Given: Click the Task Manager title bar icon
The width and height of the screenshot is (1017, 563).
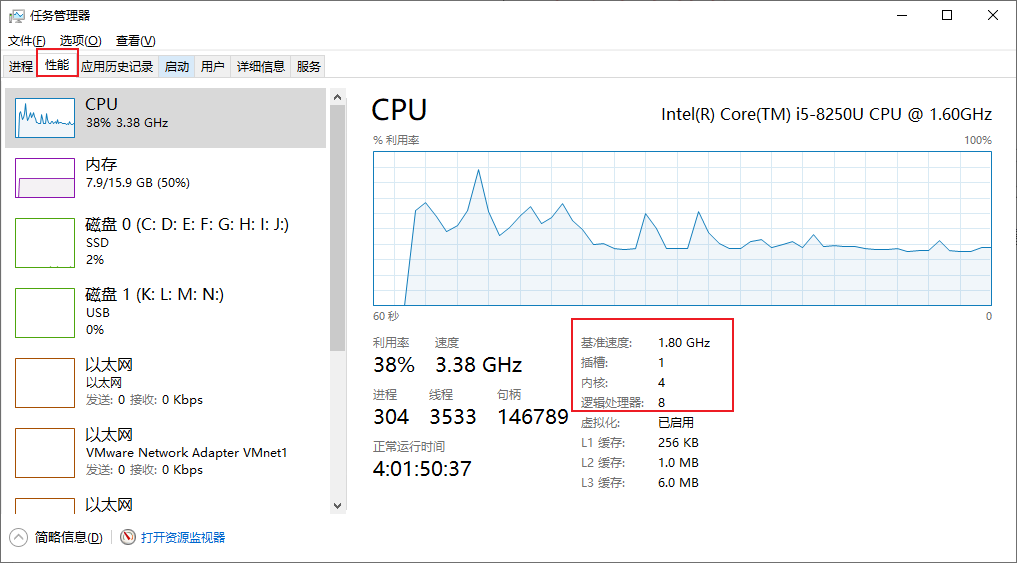Looking at the screenshot, I should [x=16, y=15].
